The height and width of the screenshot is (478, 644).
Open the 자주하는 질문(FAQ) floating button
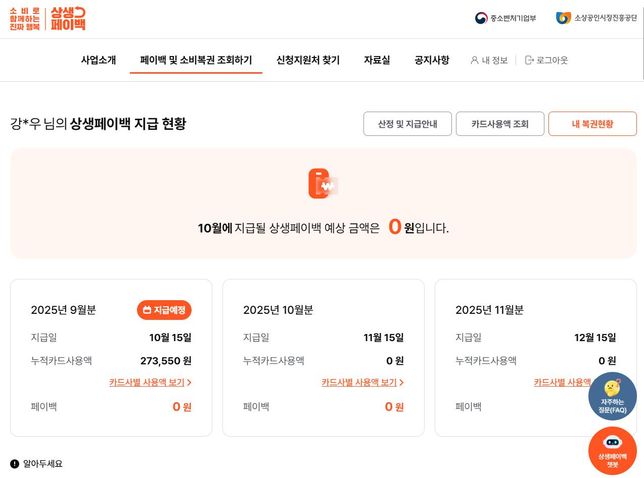612,397
